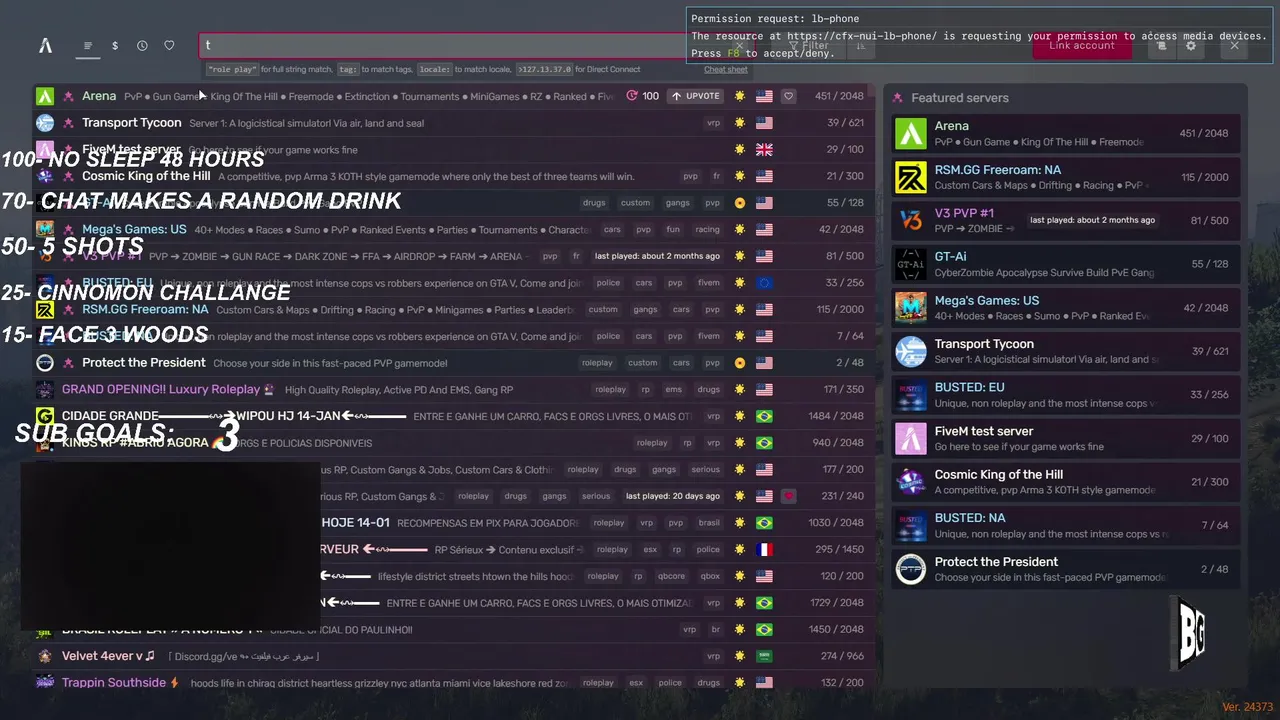Open Transport Tycoon featured card
The image size is (1280, 720).
pyautogui.click(x=1066, y=351)
